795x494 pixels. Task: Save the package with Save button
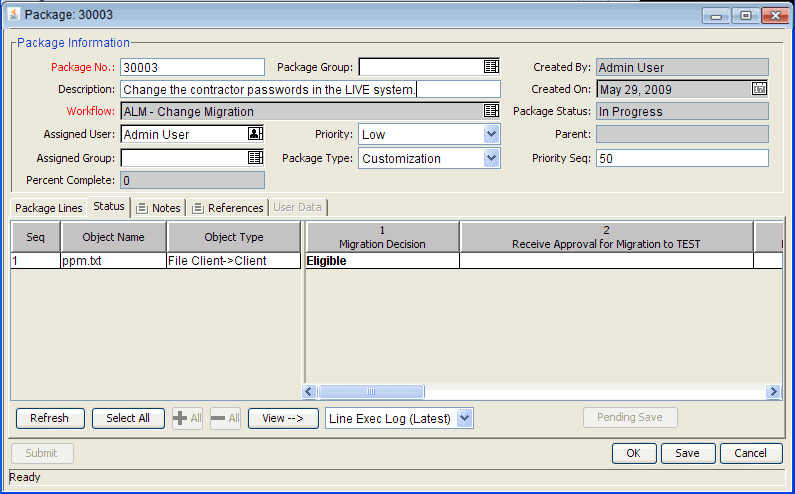(687, 453)
